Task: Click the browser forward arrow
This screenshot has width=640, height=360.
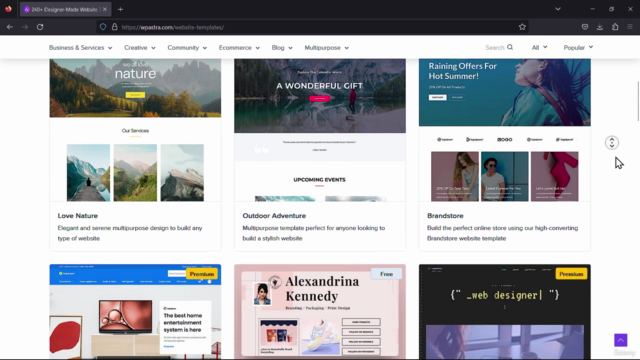Action: click(x=25, y=27)
